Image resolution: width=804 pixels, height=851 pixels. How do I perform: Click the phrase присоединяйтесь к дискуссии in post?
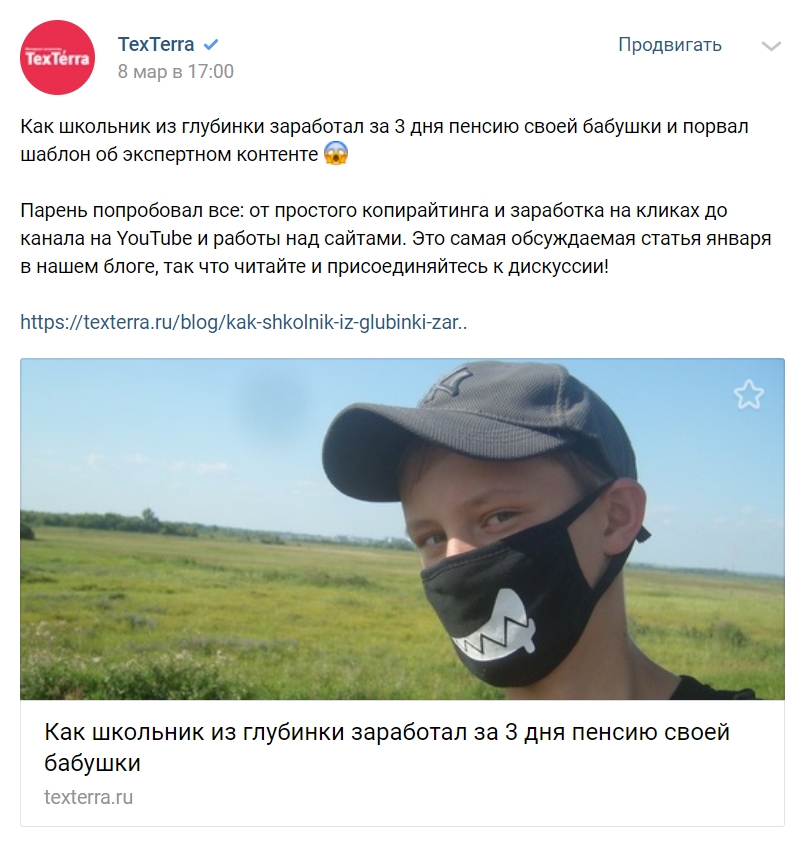click(467, 266)
